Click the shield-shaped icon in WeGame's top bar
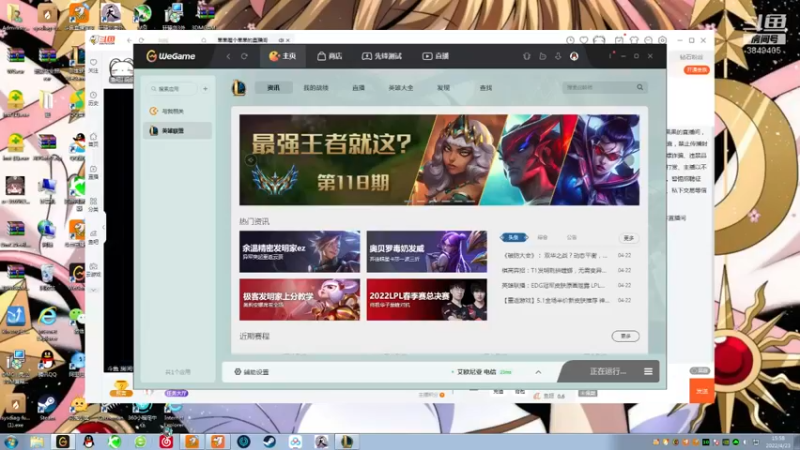The height and width of the screenshot is (450, 800). click(x=527, y=56)
